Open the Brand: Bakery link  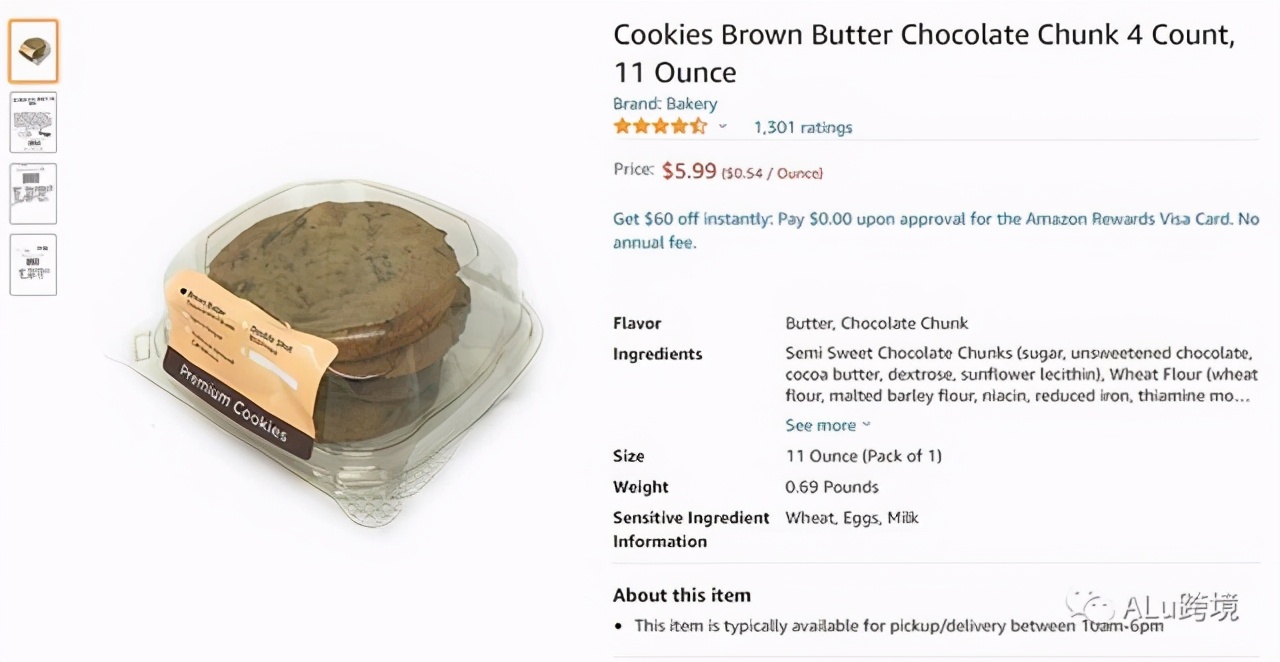(665, 104)
